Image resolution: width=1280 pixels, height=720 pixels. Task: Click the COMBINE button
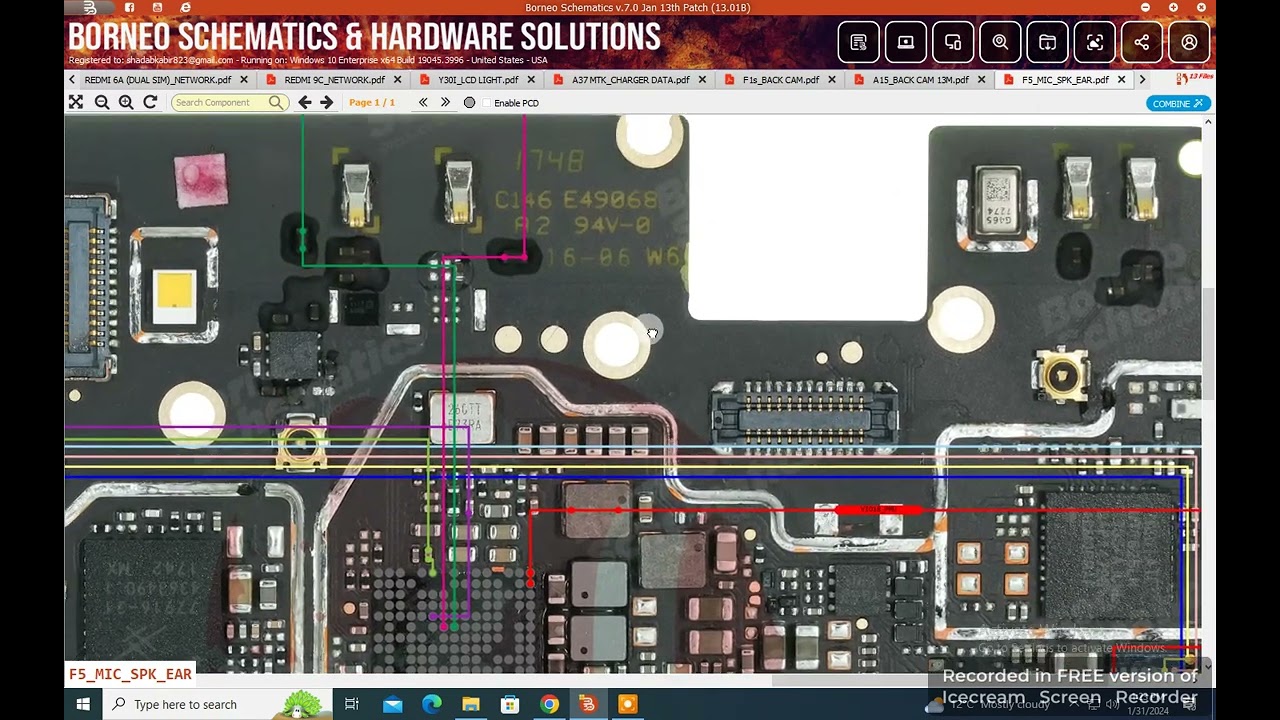(x=1178, y=103)
